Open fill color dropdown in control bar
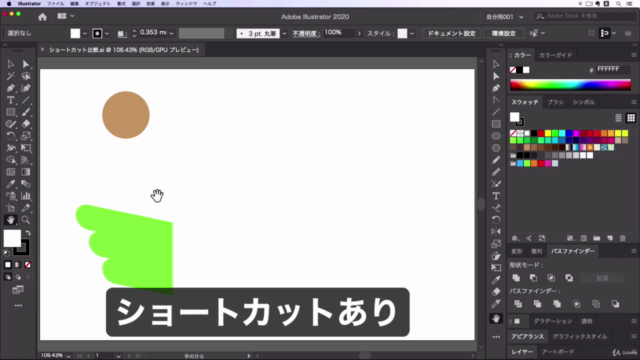 [85, 33]
